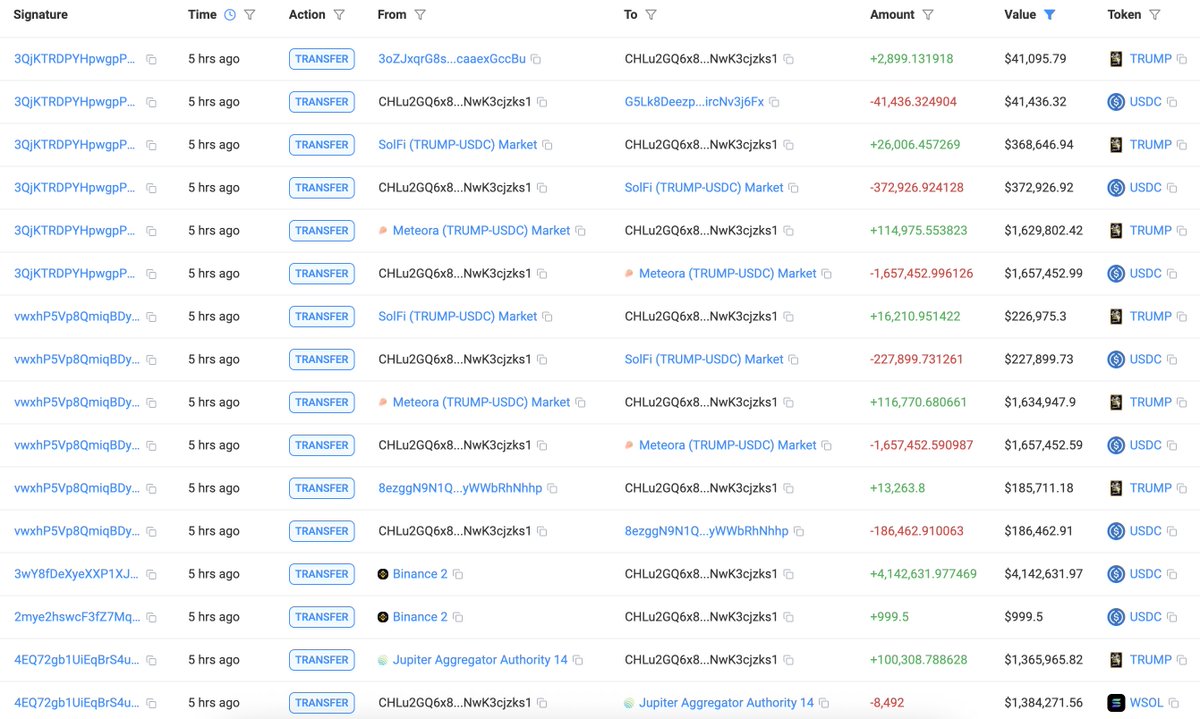
Task: Select CHLu2GQ6x8...NwK3cjzks1 in -372,926.924128 row
Action: click(x=455, y=188)
